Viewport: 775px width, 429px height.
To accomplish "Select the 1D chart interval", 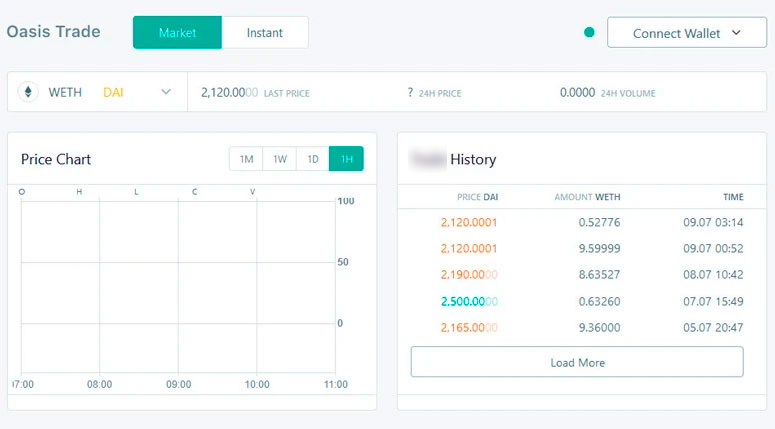I will pos(313,159).
